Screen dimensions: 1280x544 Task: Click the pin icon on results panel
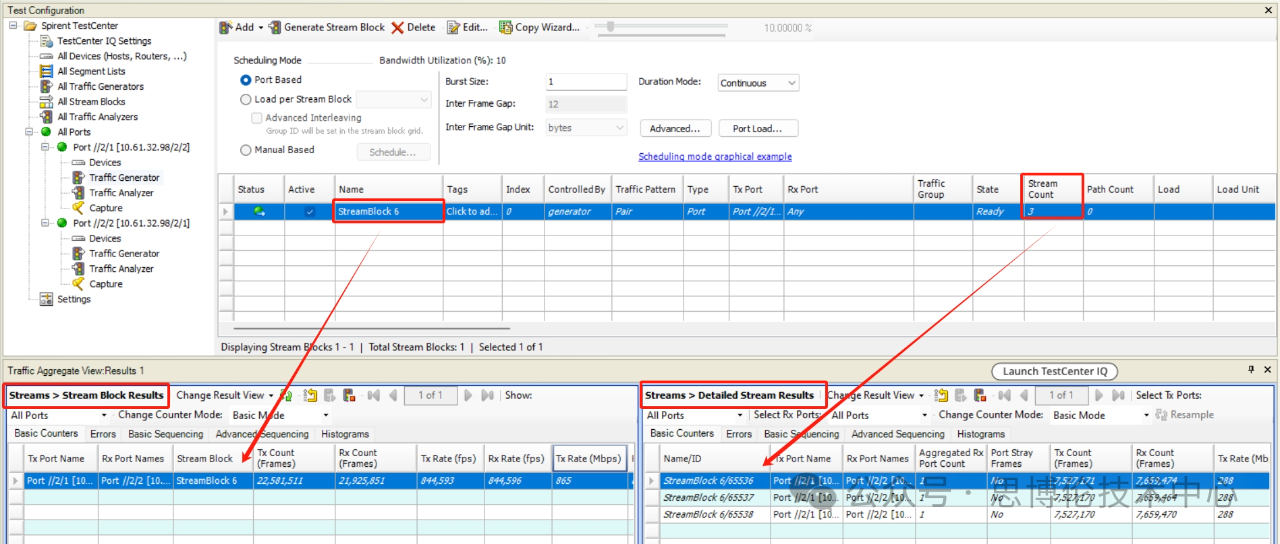coord(1251,370)
